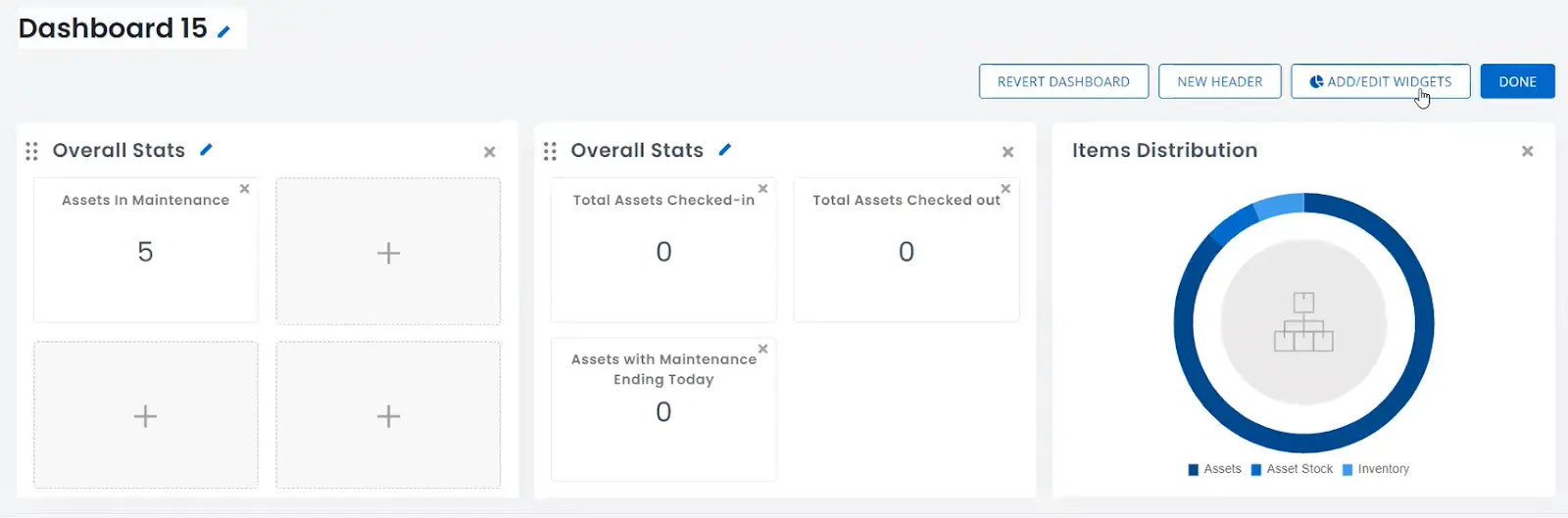
Task: Toggle the Asset Stock legend swatch
Action: coord(1256,470)
